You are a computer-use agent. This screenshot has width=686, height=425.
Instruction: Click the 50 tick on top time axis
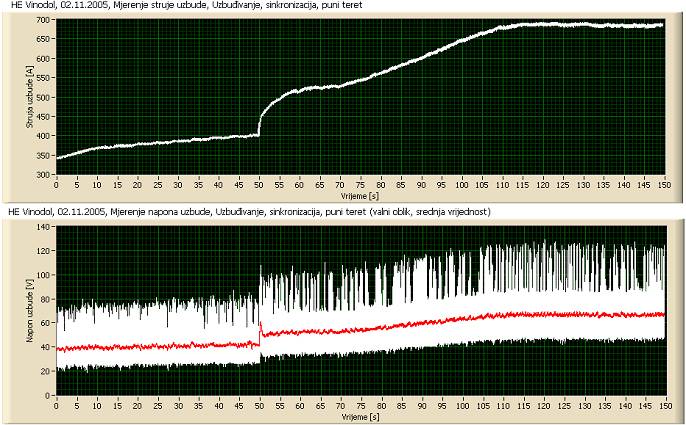(259, 185)
